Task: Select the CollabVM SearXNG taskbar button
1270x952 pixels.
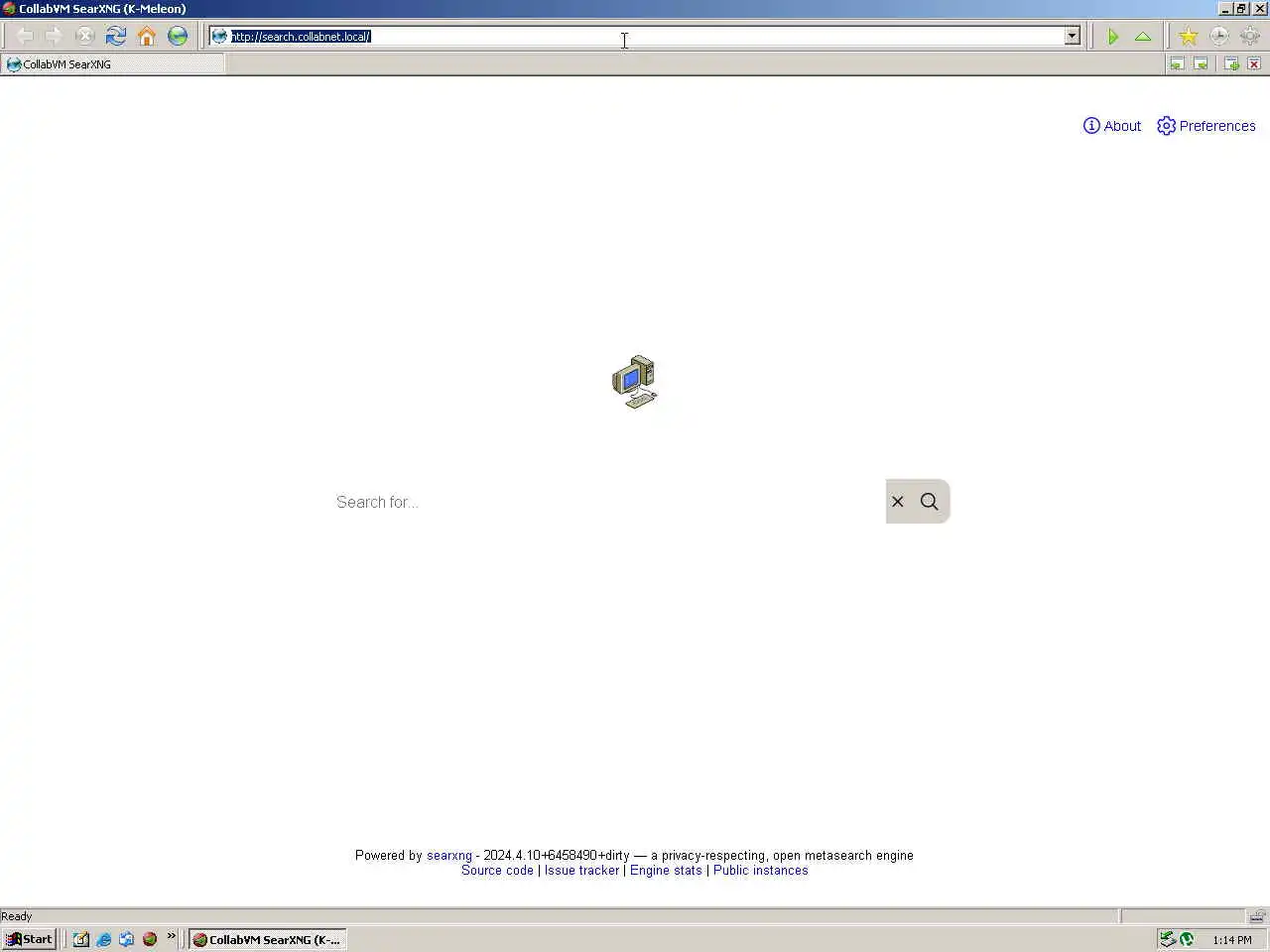Action: click(267, 940)
